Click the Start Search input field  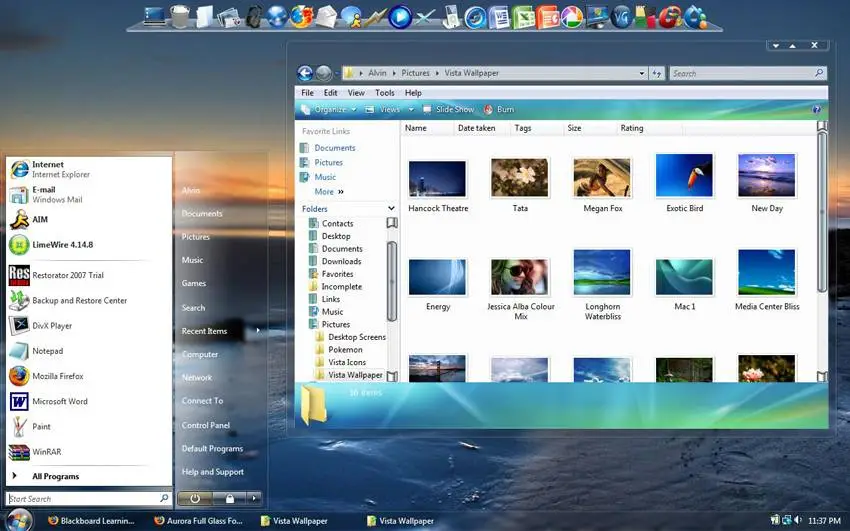[x=89, y=498]
